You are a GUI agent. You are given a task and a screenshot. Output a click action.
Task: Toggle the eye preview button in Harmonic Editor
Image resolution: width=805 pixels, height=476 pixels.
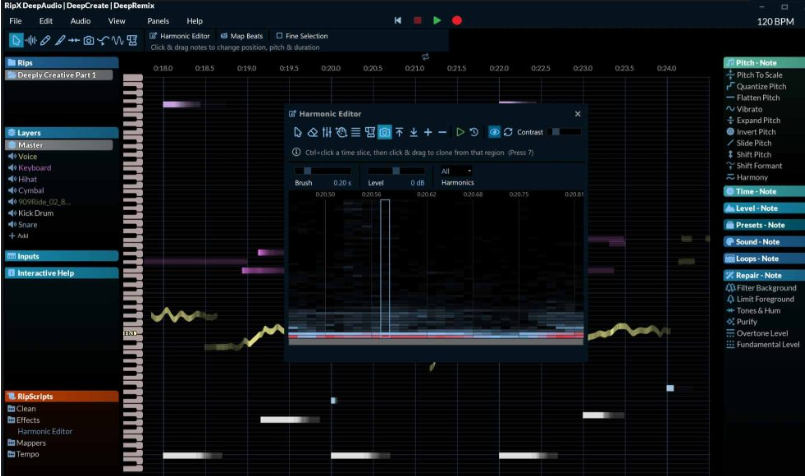coord(494,132)
